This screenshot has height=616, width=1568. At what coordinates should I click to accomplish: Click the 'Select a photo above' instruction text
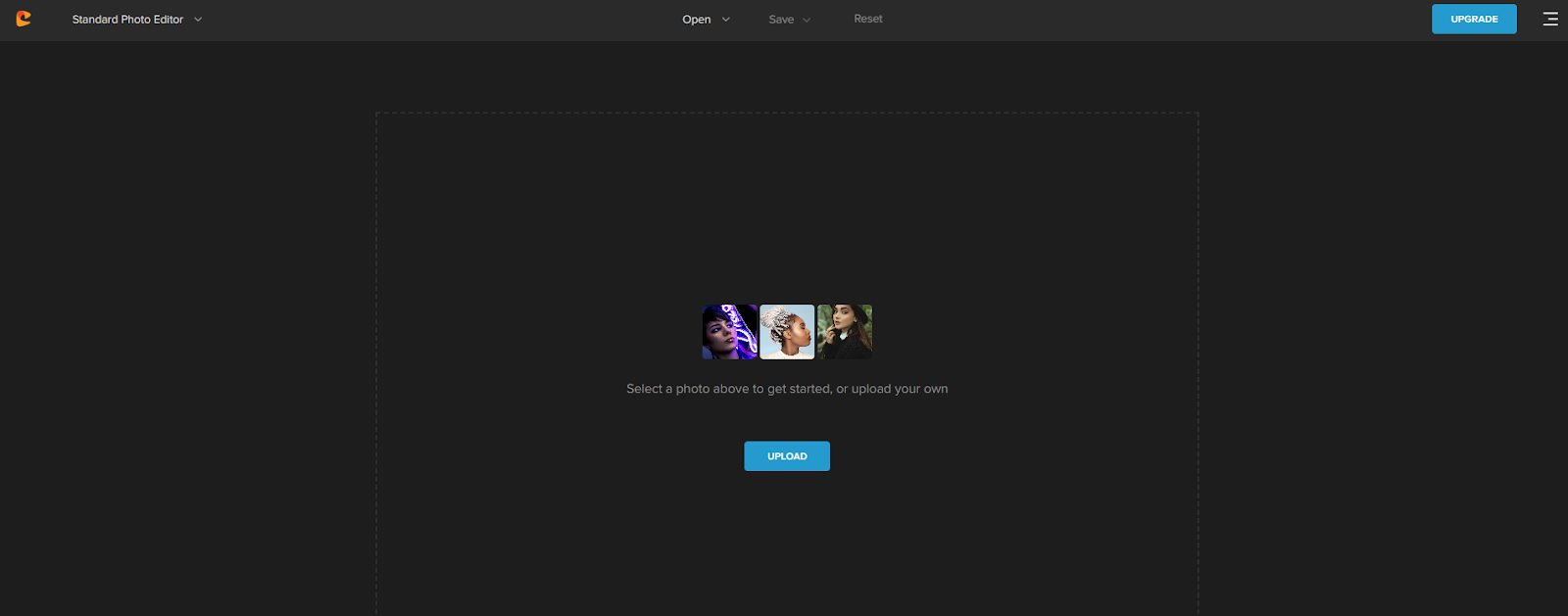(706, 389)
